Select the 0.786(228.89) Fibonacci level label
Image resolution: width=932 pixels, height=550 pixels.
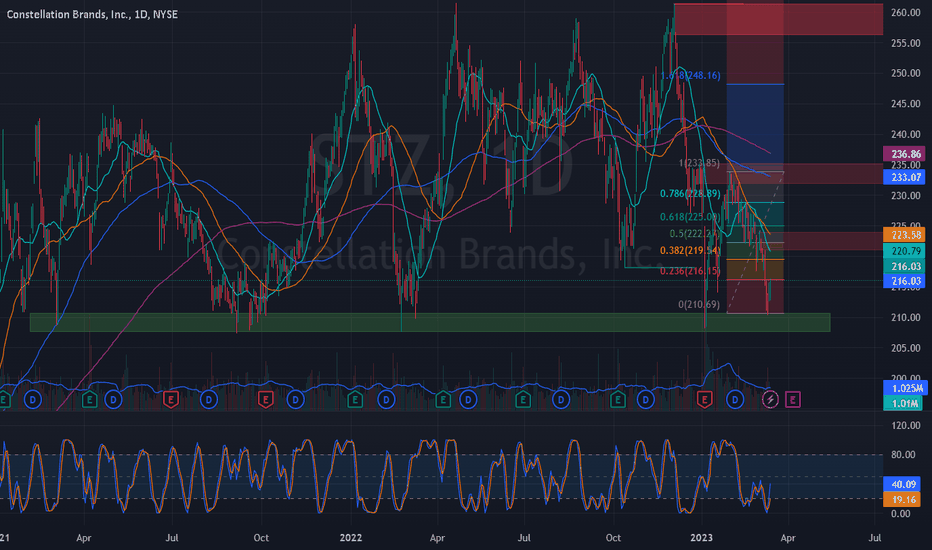[690, 193]
